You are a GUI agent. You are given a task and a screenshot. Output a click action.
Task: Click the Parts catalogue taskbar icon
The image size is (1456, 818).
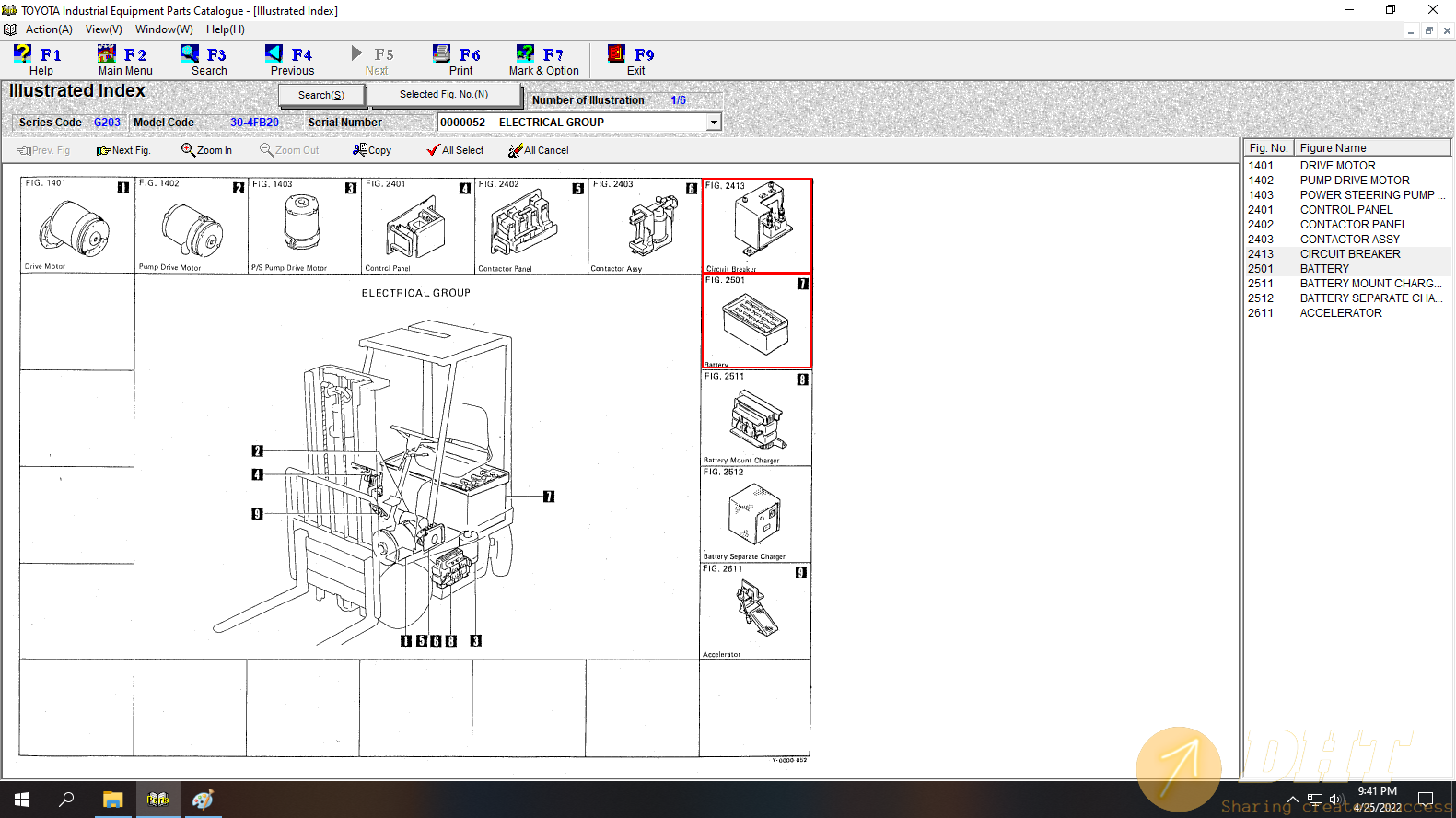pyautogui.click(x=157, y=800)
